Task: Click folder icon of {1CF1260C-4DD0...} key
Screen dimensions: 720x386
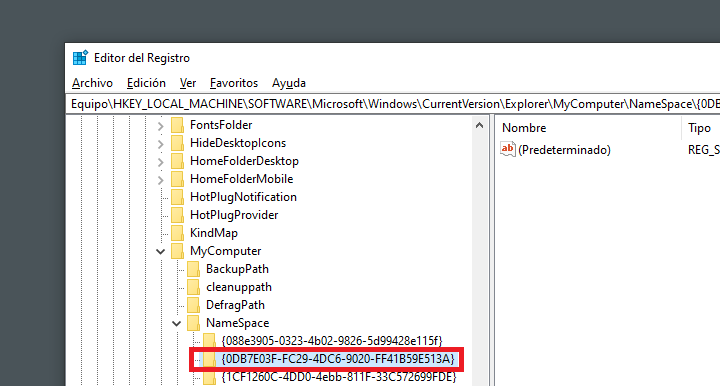Action: (x=209, y=377)
